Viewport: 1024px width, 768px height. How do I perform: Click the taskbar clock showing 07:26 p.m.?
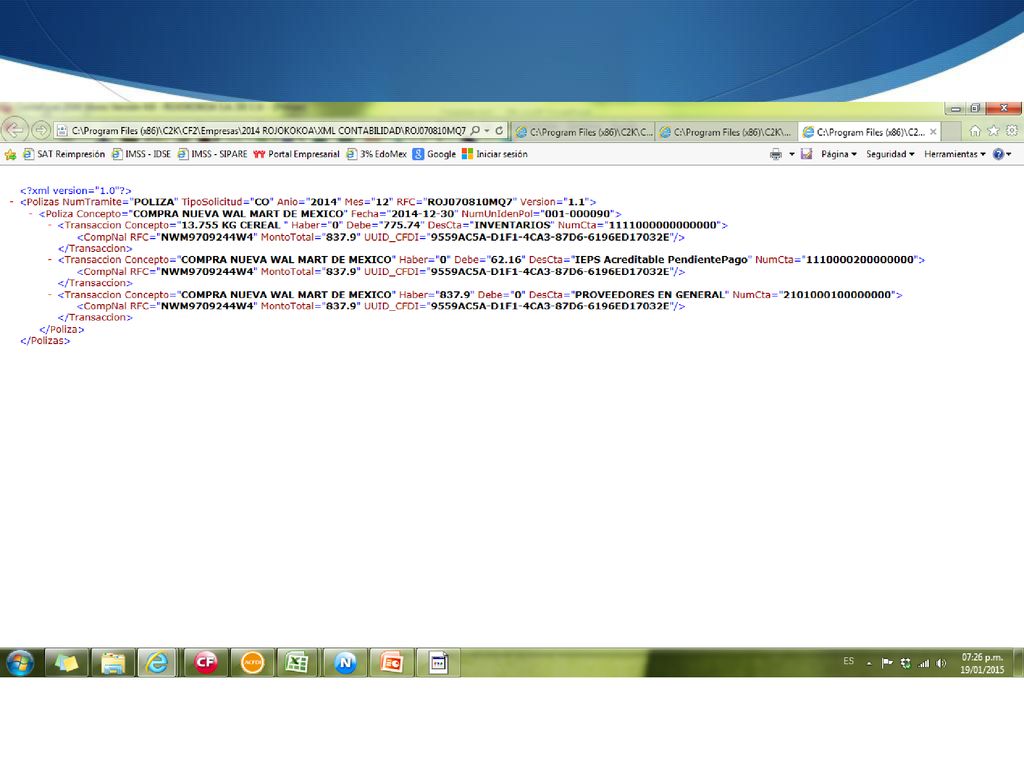pyautogui.click(x=982, y=663)
